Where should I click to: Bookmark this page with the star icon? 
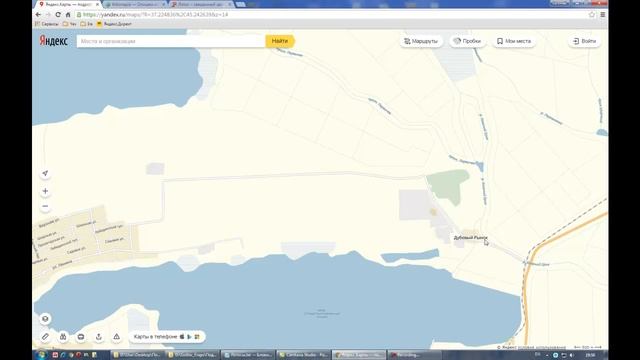(x=592, y=14)
